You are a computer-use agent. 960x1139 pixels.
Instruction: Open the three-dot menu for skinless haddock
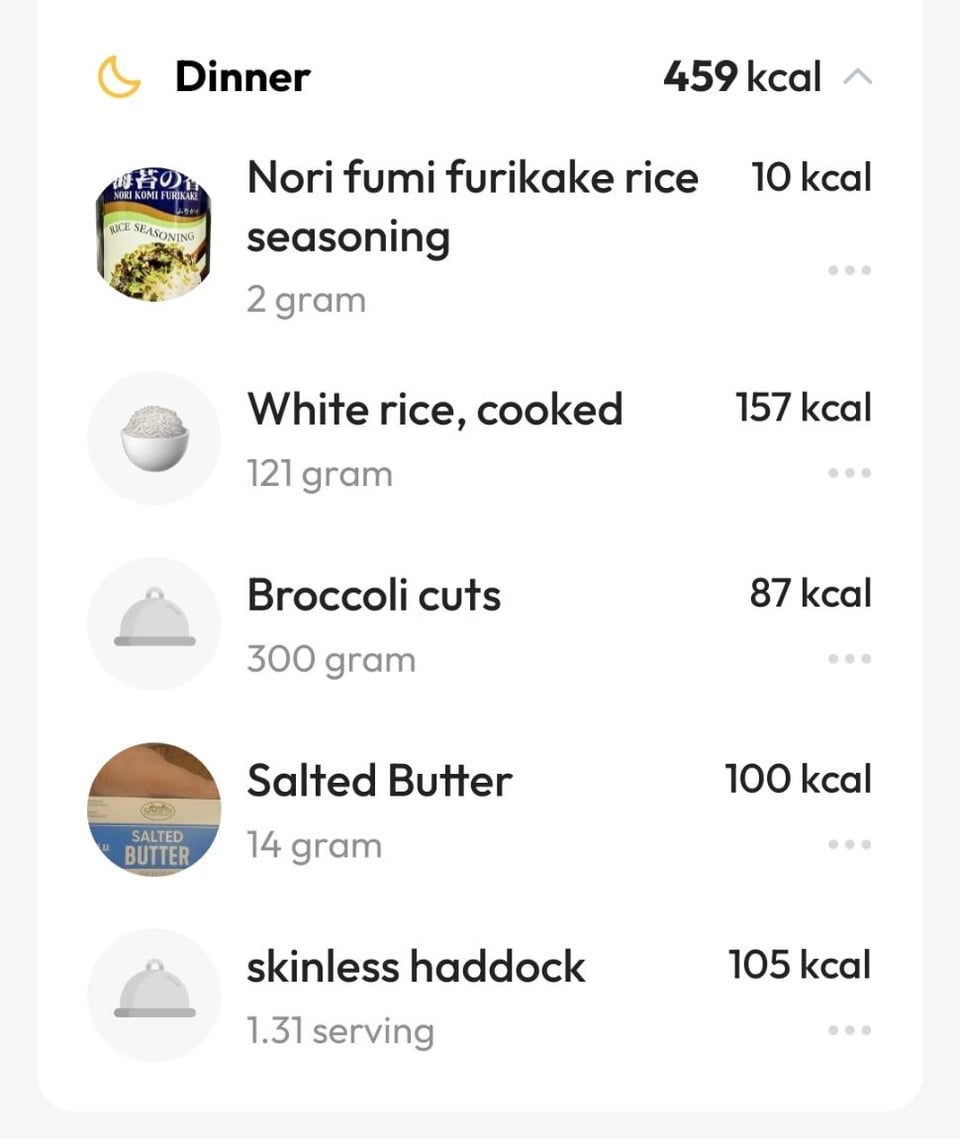(x=850, y=1030)
